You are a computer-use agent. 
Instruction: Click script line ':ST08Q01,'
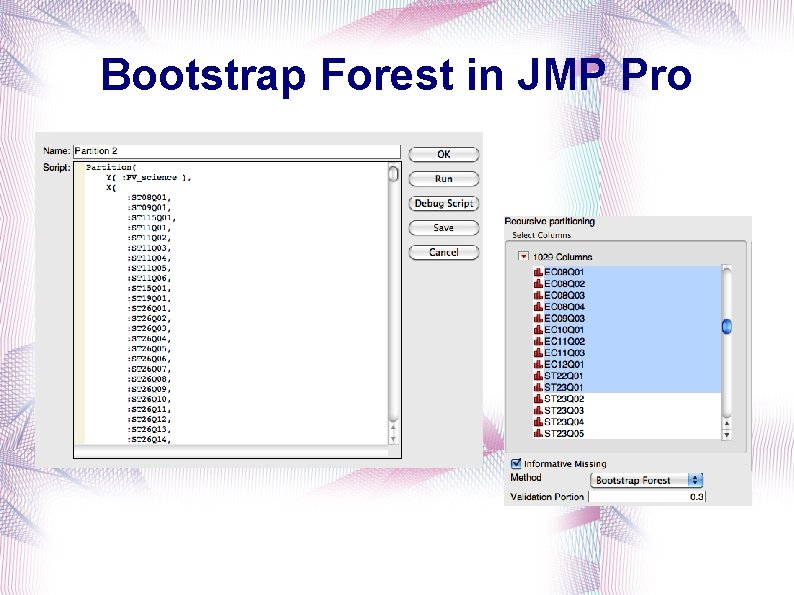tap(149, 197)
